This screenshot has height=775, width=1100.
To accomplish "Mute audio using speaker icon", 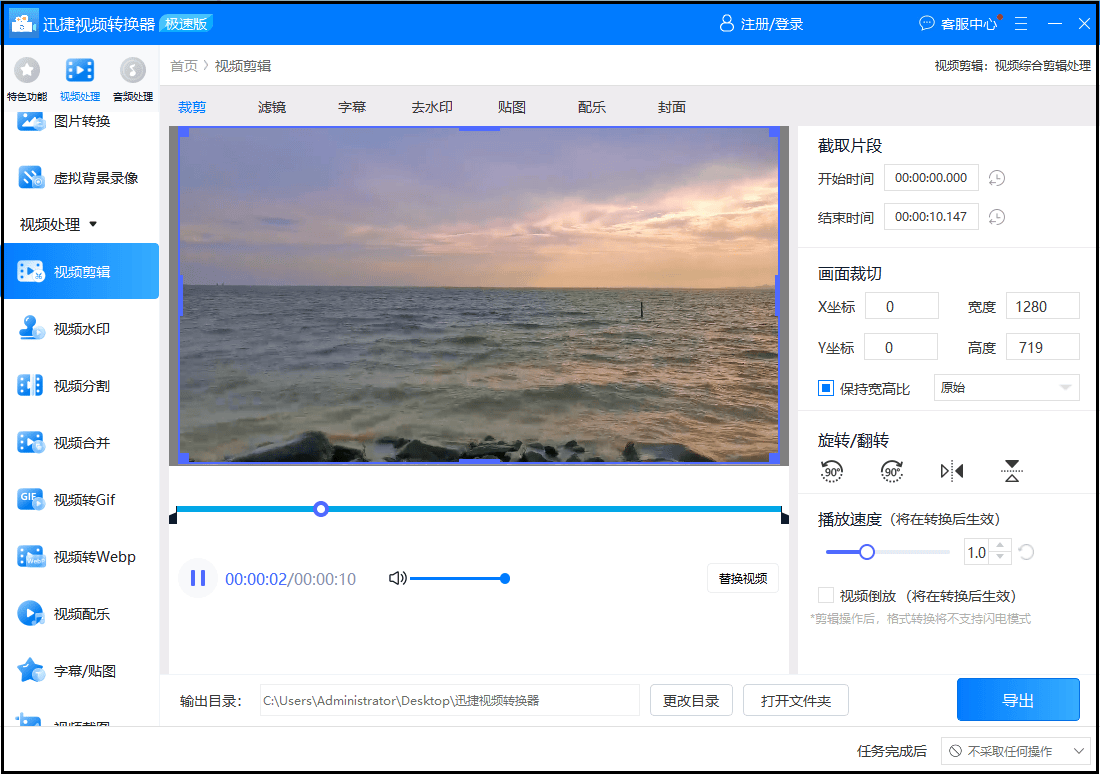I will [x=397, y=578].
